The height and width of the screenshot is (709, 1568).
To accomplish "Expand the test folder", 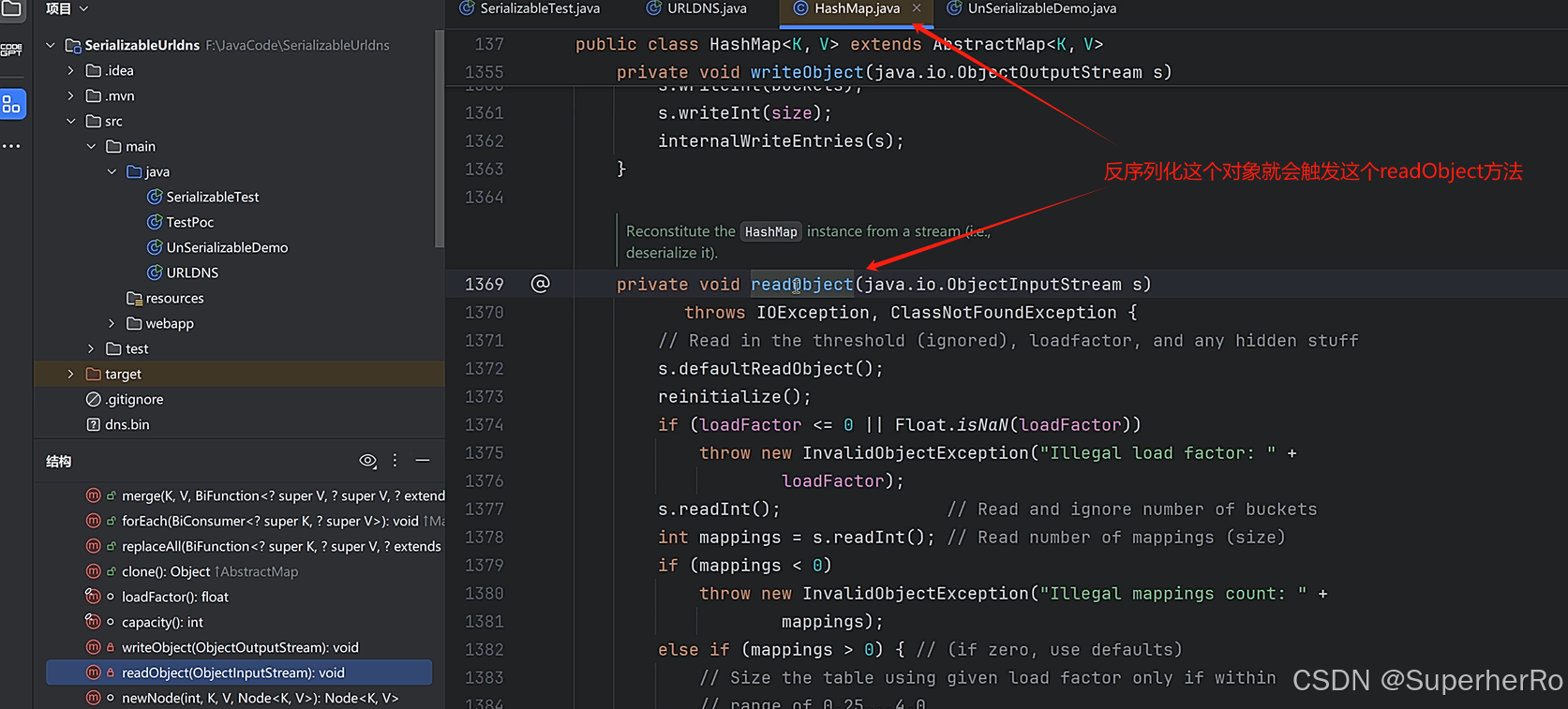I will (x=92, y=348).
